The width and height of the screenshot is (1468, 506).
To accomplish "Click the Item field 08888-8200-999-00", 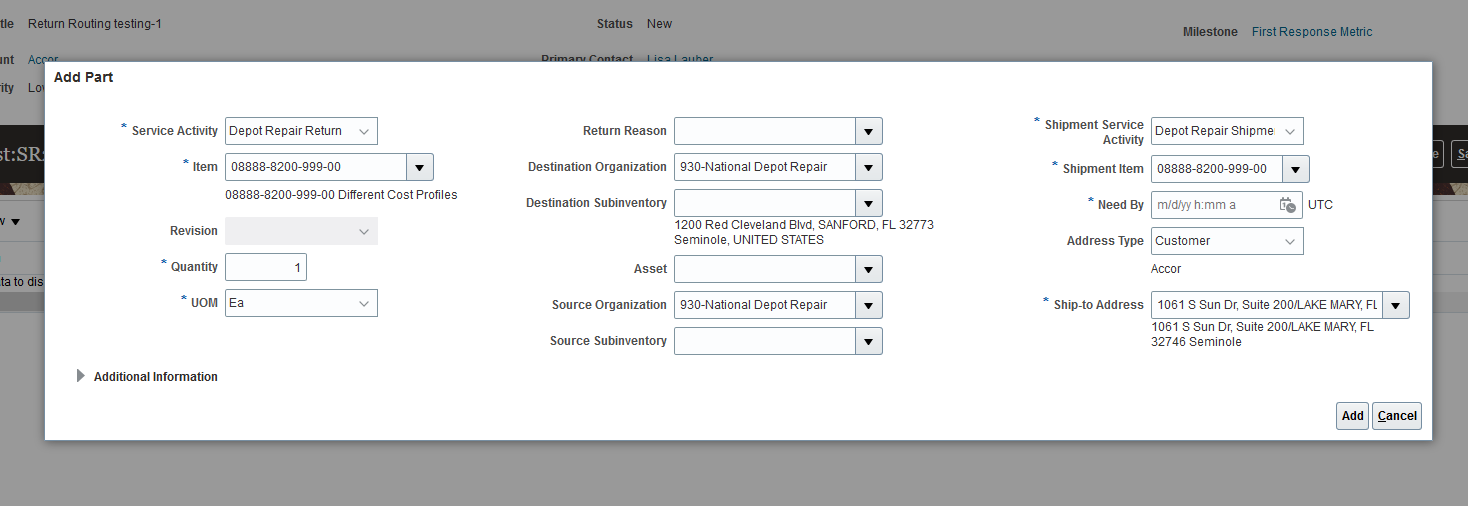I will pos(316,167).
